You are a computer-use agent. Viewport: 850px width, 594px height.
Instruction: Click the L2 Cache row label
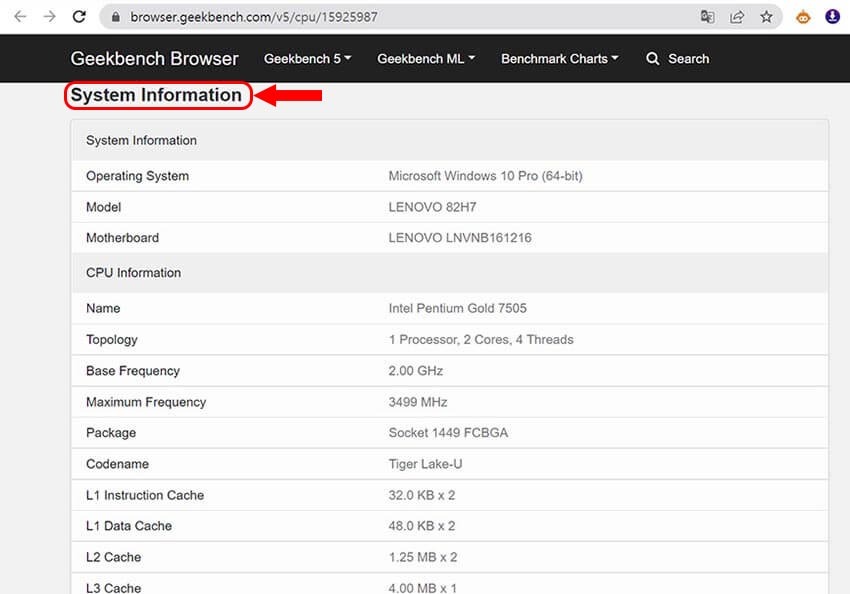click(113, 557)
